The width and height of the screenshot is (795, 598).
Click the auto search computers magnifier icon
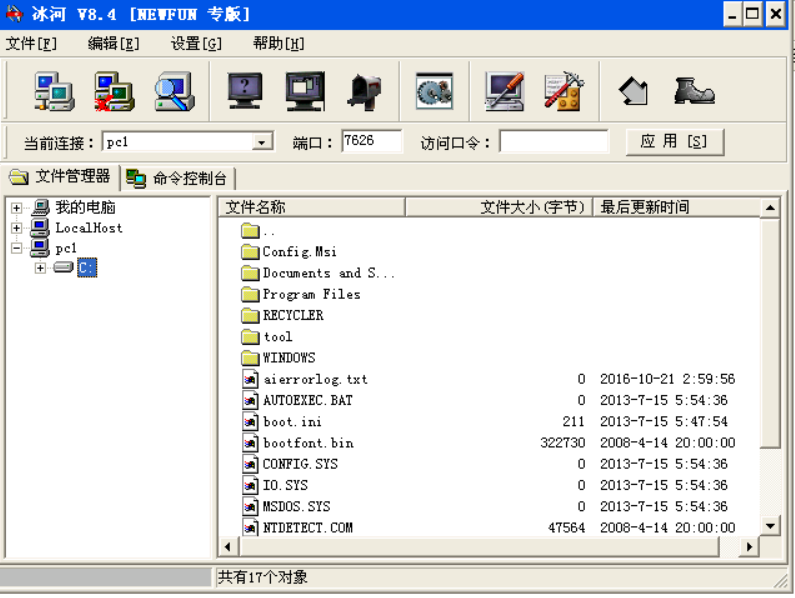pyautogui.click(x=174, y=91)
